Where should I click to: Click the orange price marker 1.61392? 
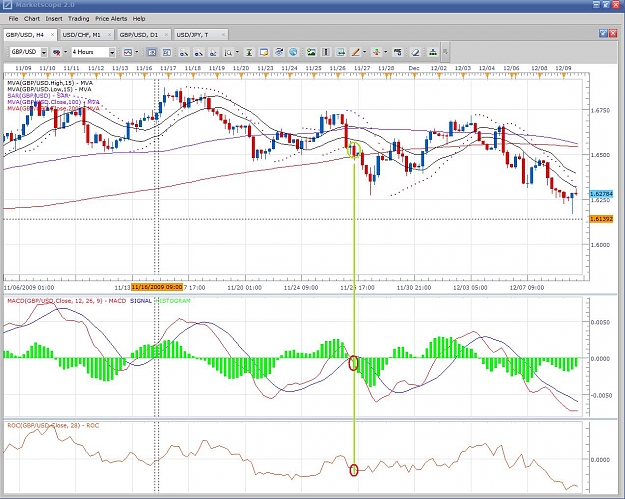pyautogui.click(x=601, y=219)
